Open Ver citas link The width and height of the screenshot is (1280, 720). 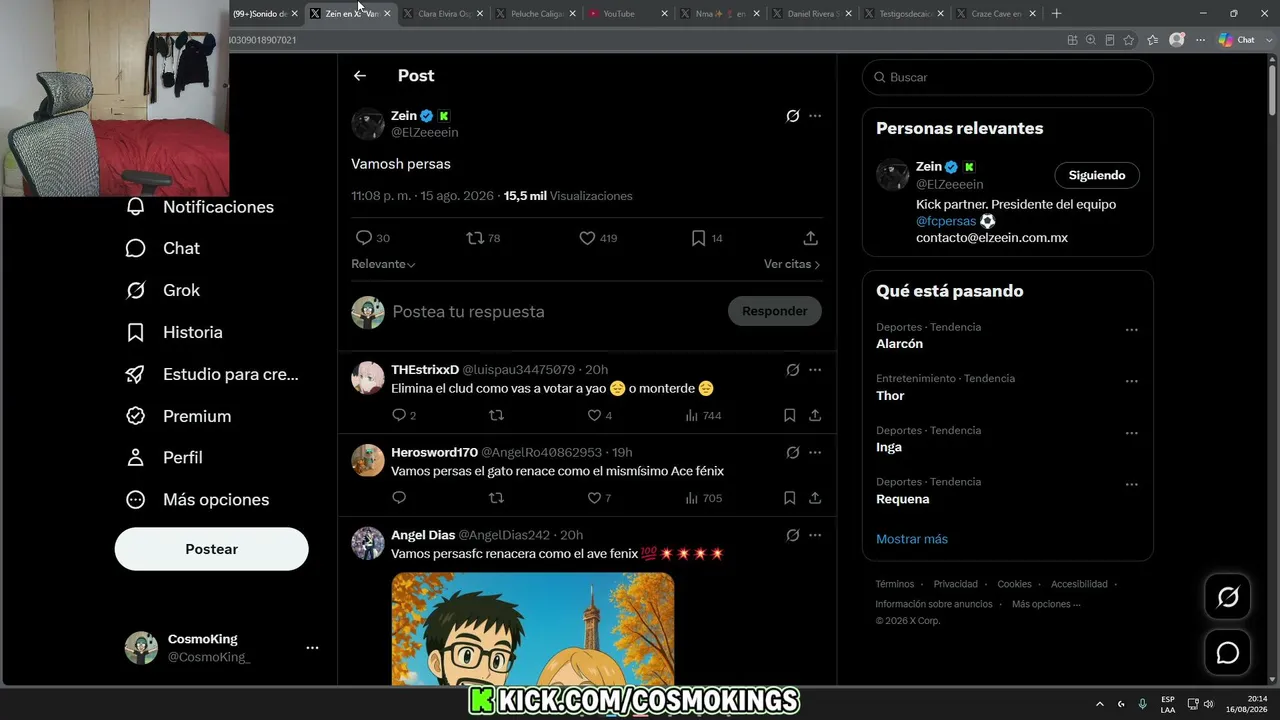point(792,264)
